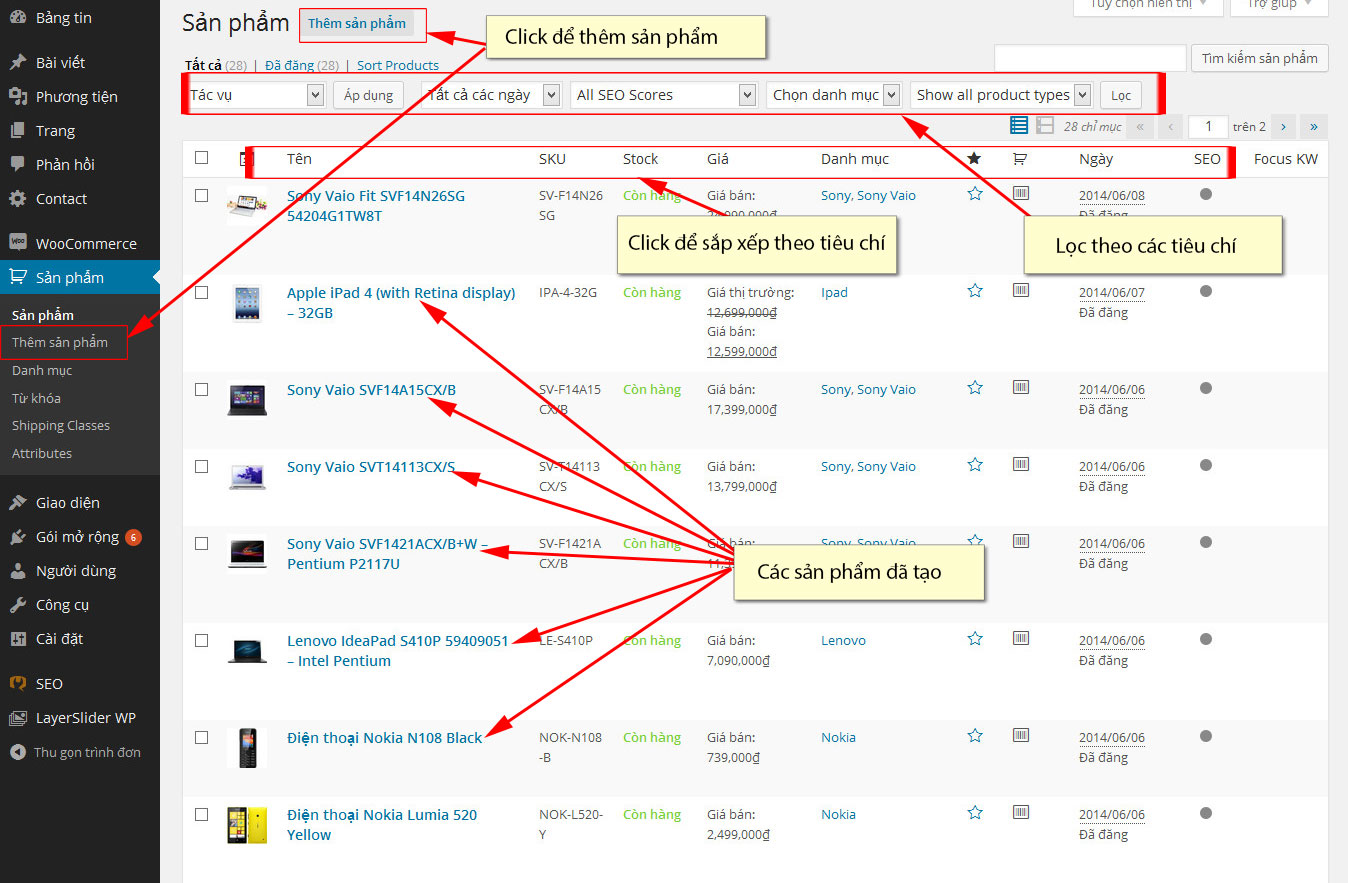Click the Trang pages icon in sidebar
The height and width of the screenshot is (883, 1348).
(x=18, y=130)
